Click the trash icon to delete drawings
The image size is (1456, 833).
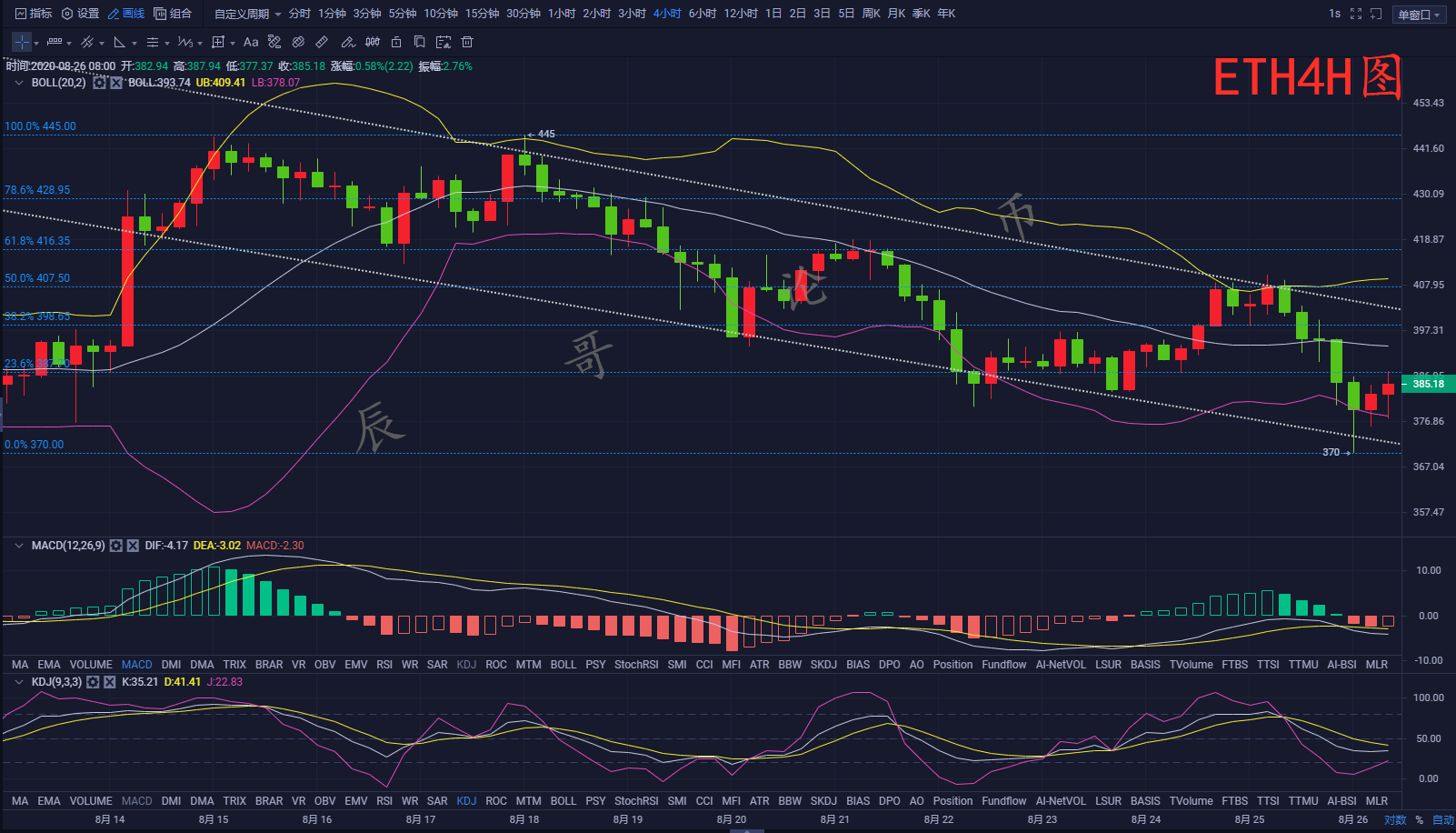(467, 42)
